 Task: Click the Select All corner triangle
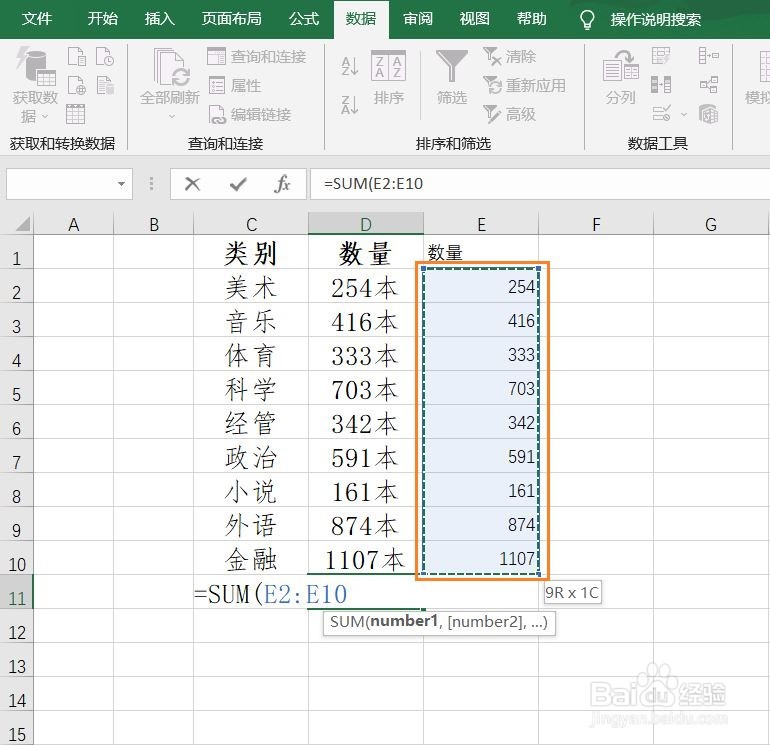[x=23, y=224]
